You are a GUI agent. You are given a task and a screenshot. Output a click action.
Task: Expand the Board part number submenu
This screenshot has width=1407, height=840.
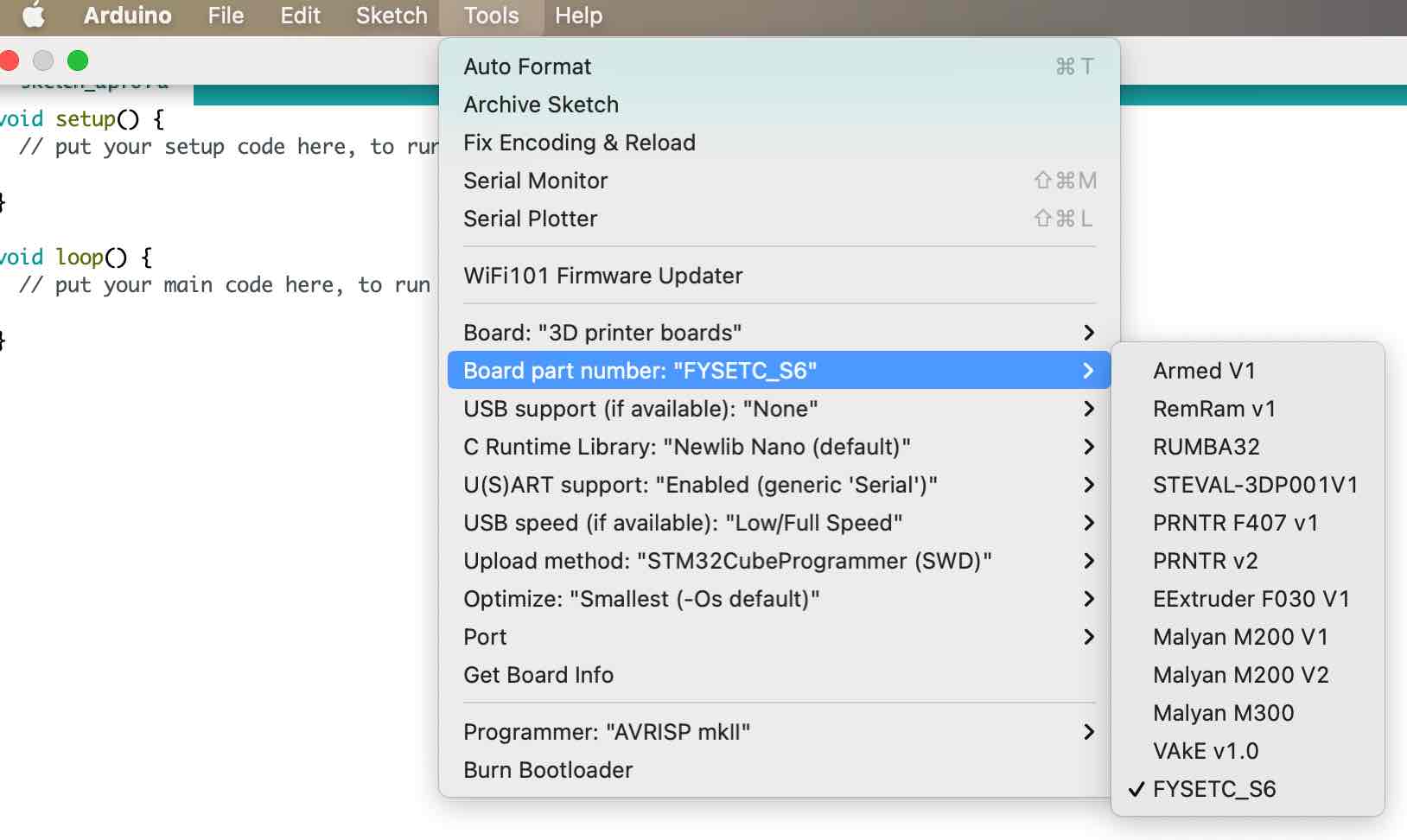(x=780, y=371)
